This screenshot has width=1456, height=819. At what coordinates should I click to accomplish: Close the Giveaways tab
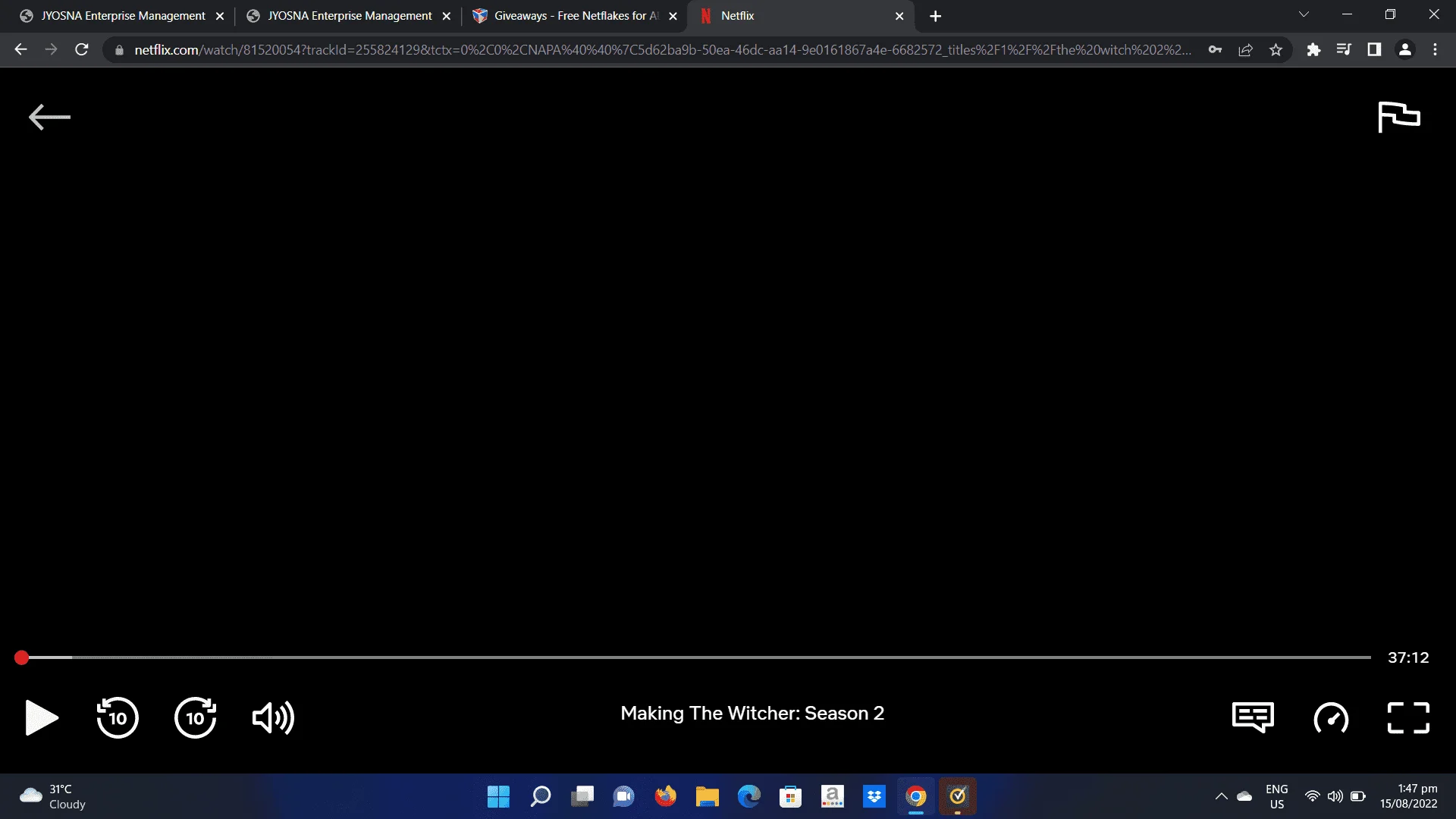(673, 16)
